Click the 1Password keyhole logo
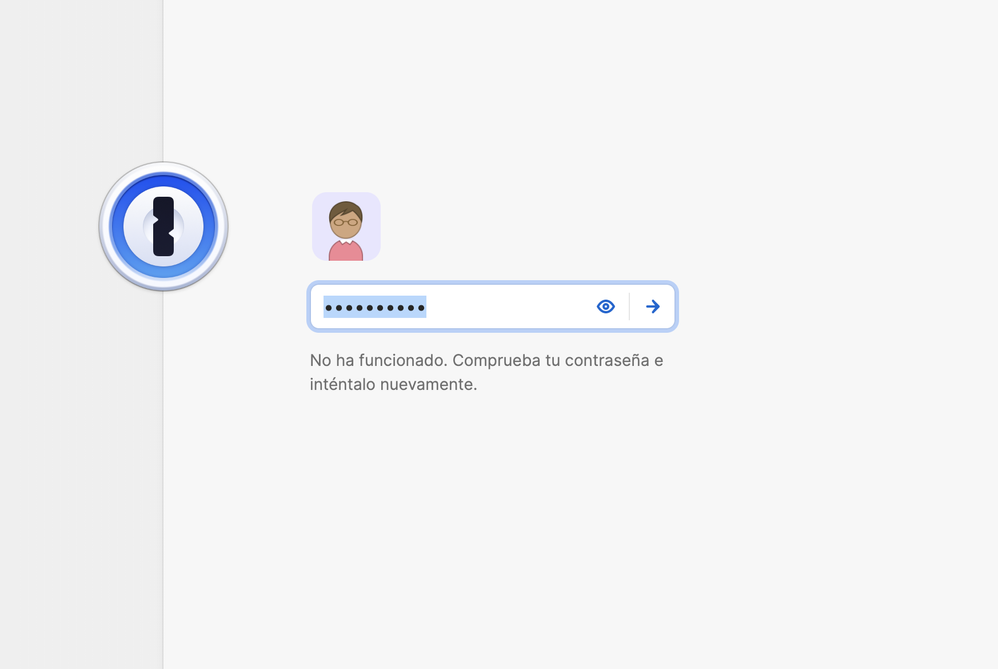This screenshot has width=998, height=669. pyautogui.click(x=163, y=226)
